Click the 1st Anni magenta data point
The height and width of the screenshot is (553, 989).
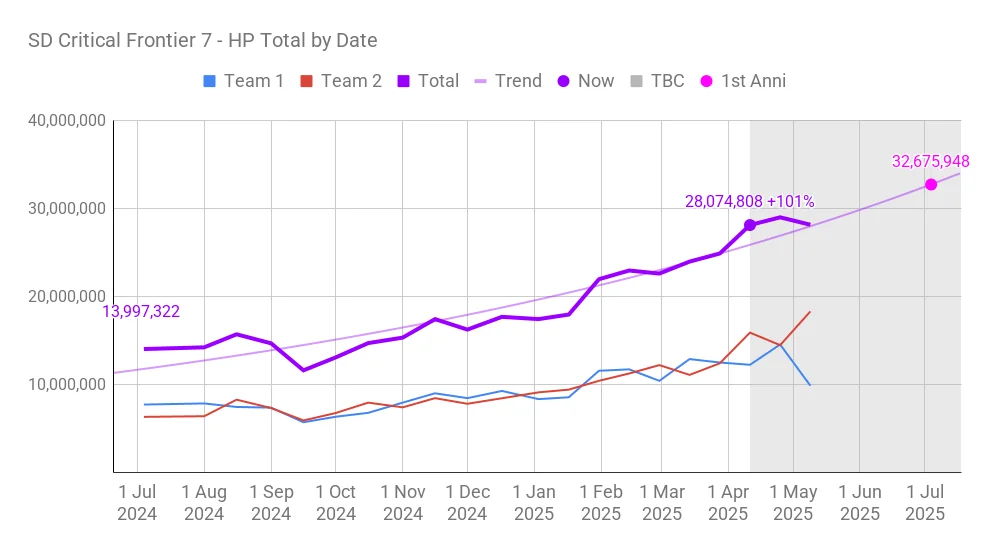(931, 184)
